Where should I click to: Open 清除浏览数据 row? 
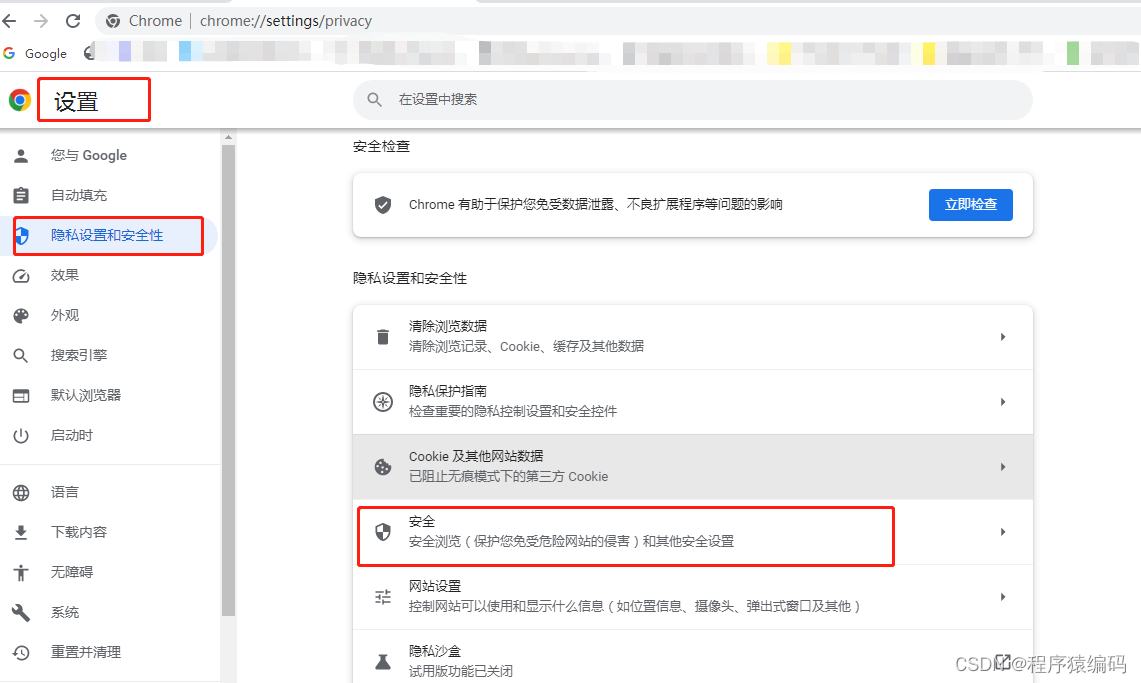(693, 337)
